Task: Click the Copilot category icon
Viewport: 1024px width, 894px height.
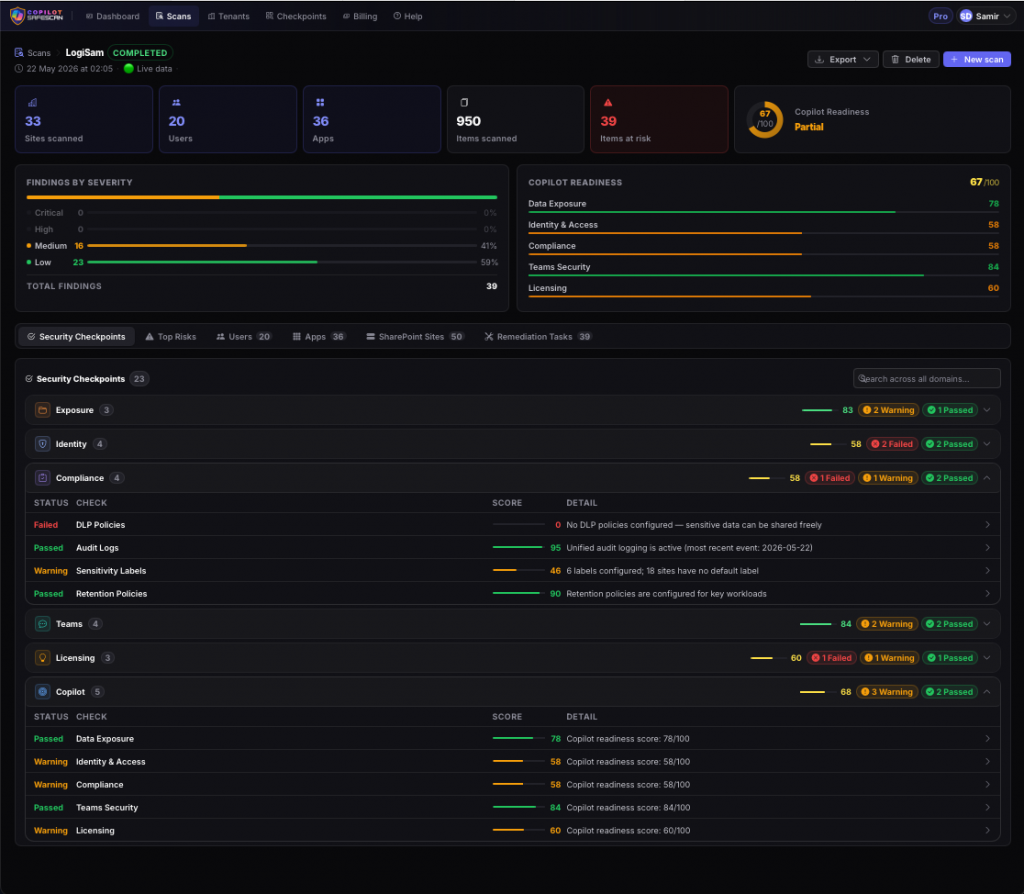Action: point(42,692)
